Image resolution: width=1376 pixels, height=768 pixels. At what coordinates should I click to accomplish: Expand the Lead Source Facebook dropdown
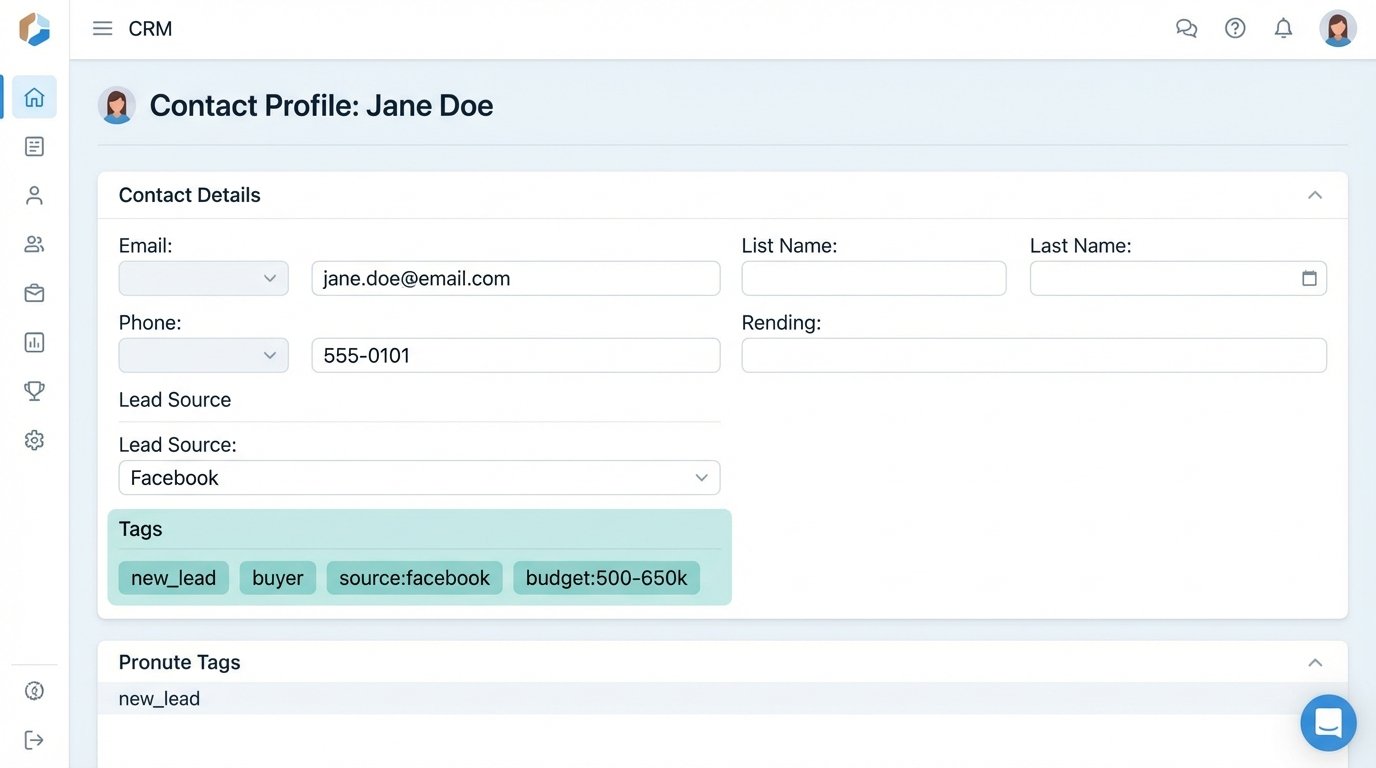pyautogui.click(x=419, y=478)
